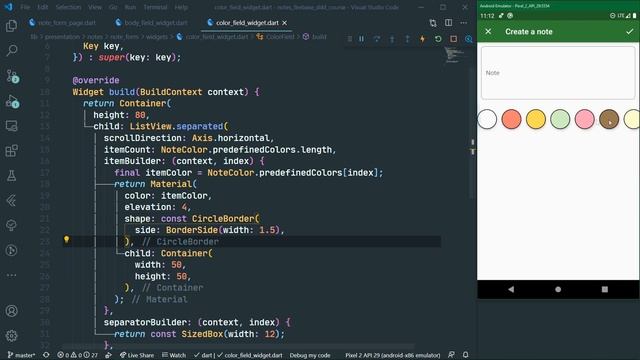Open the File menu
This screenshot has width=640, height=360.
tap(25, 7)
